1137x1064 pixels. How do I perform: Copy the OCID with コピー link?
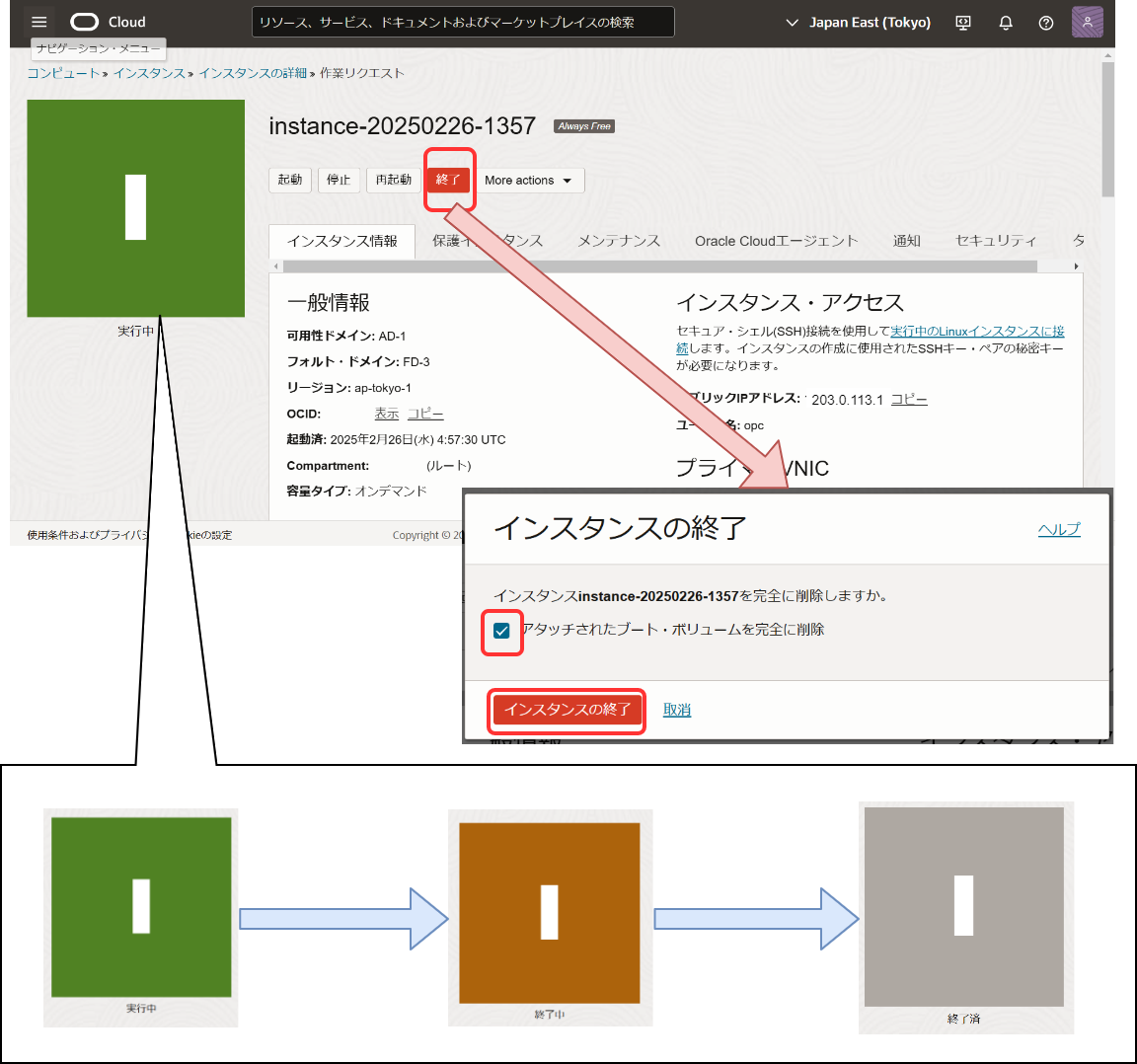425,414
